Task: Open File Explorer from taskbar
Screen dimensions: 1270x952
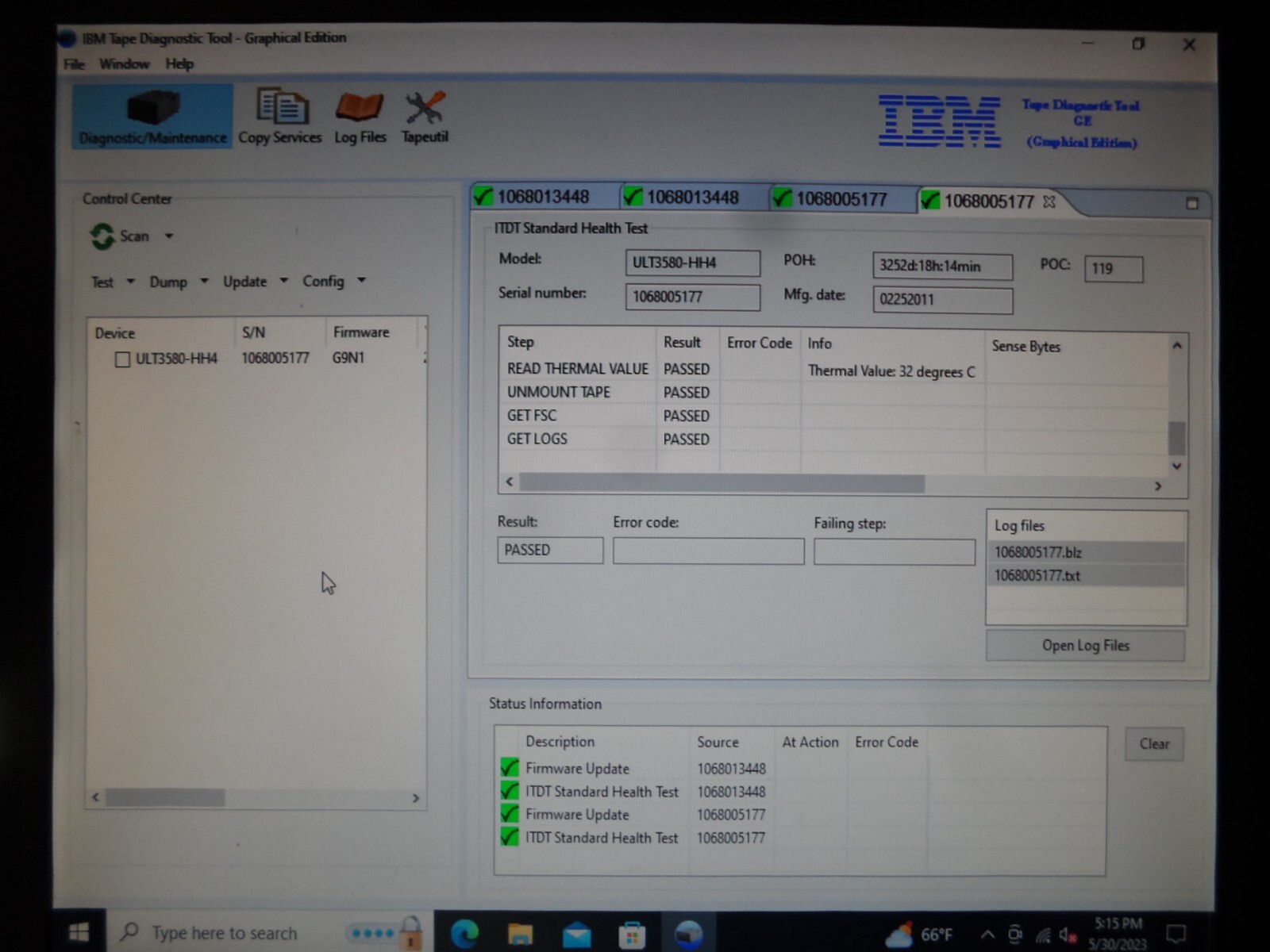Action: pyautogui.click(x=520, y=934)
